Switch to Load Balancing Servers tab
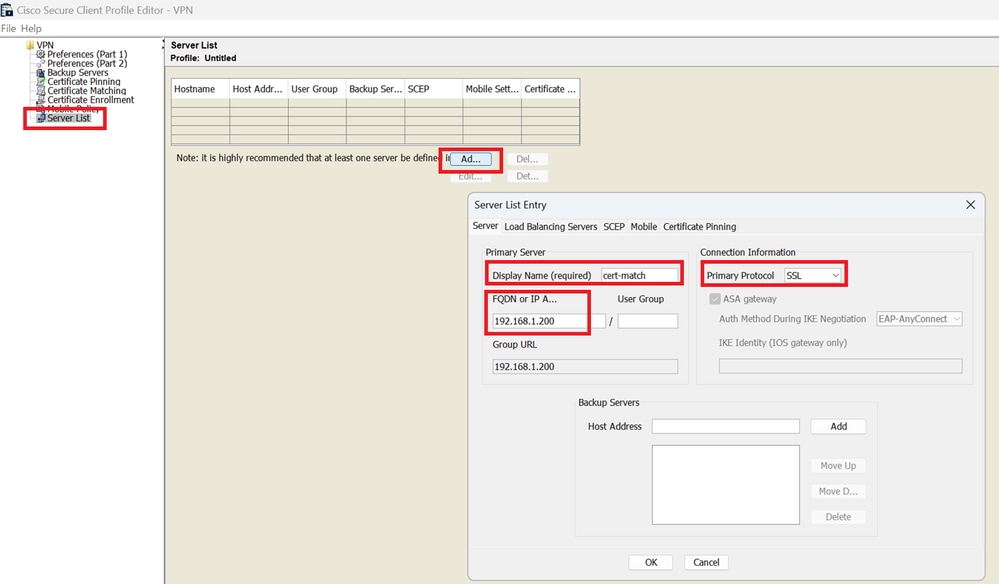 550,227
